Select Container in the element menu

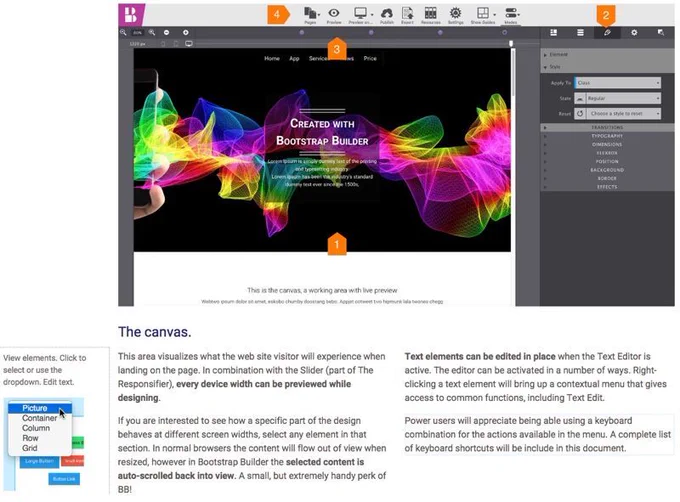pos(39,418)
